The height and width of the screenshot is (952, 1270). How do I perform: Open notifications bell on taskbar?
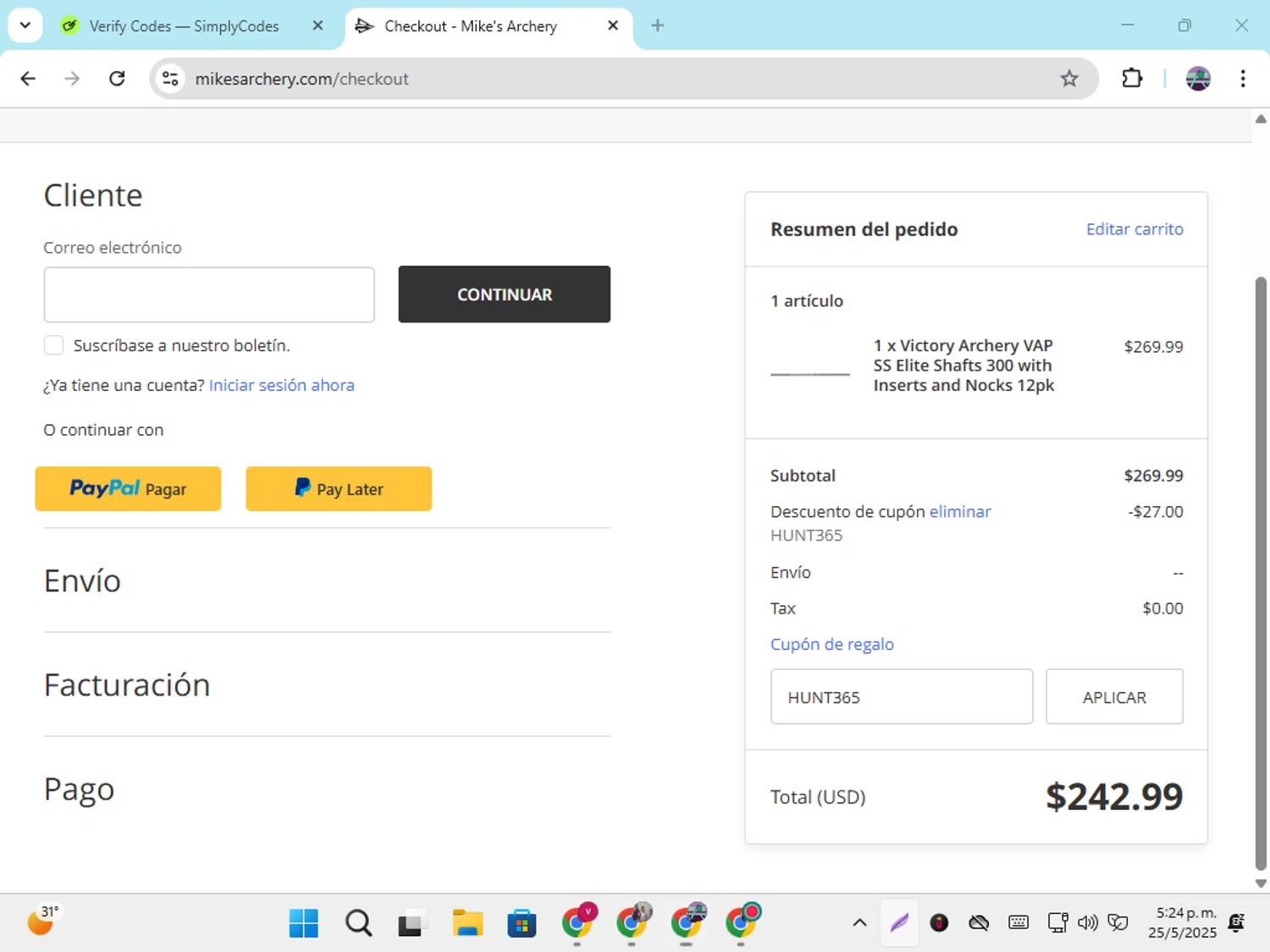click(x=1237, y=922)
